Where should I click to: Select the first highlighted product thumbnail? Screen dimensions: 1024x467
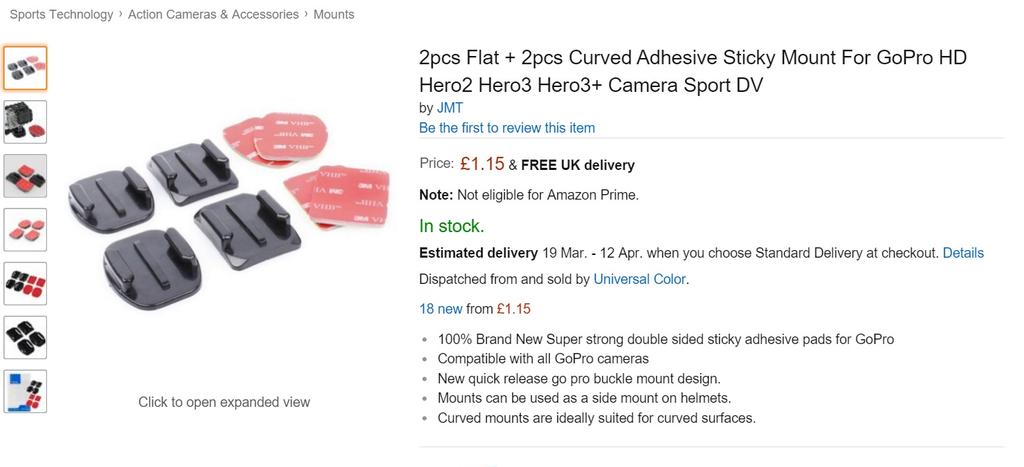[x=24, y=68]
